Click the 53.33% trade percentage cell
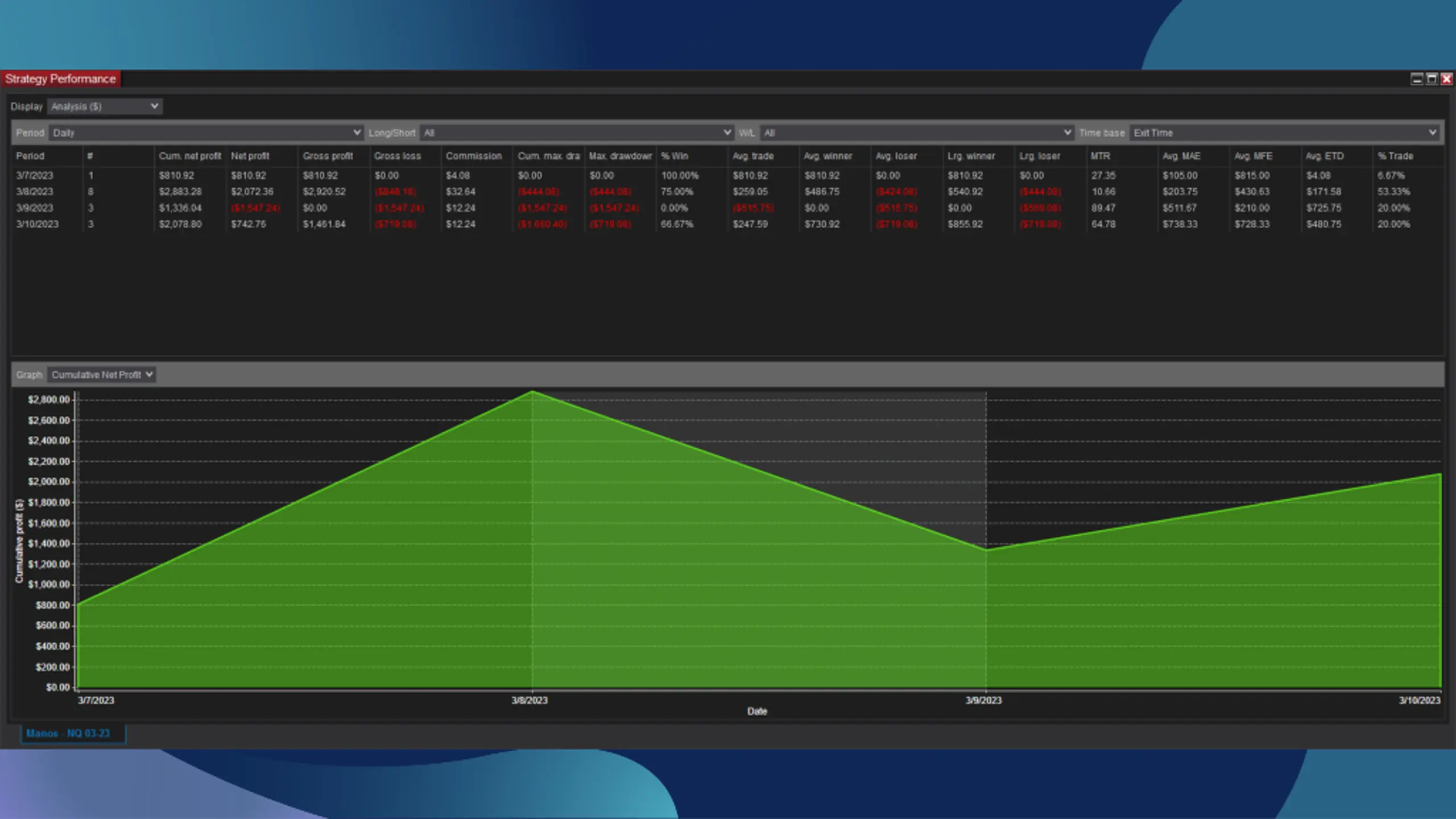The image size is (1456, 819). tap(1393, 192)
